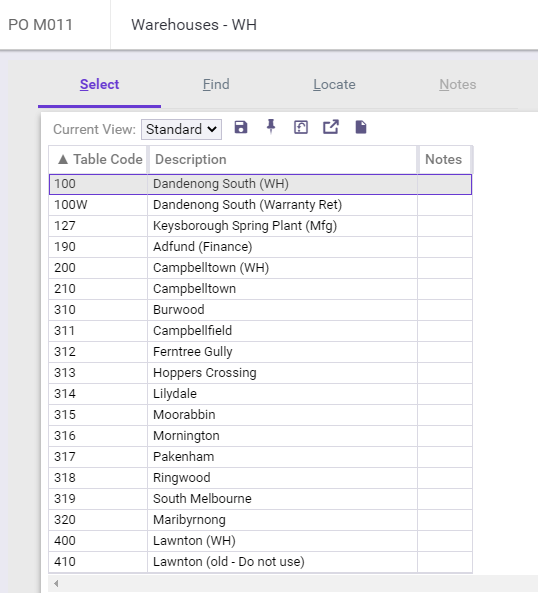
Task: Click the export external link icon
Action: tap(331, 127)
